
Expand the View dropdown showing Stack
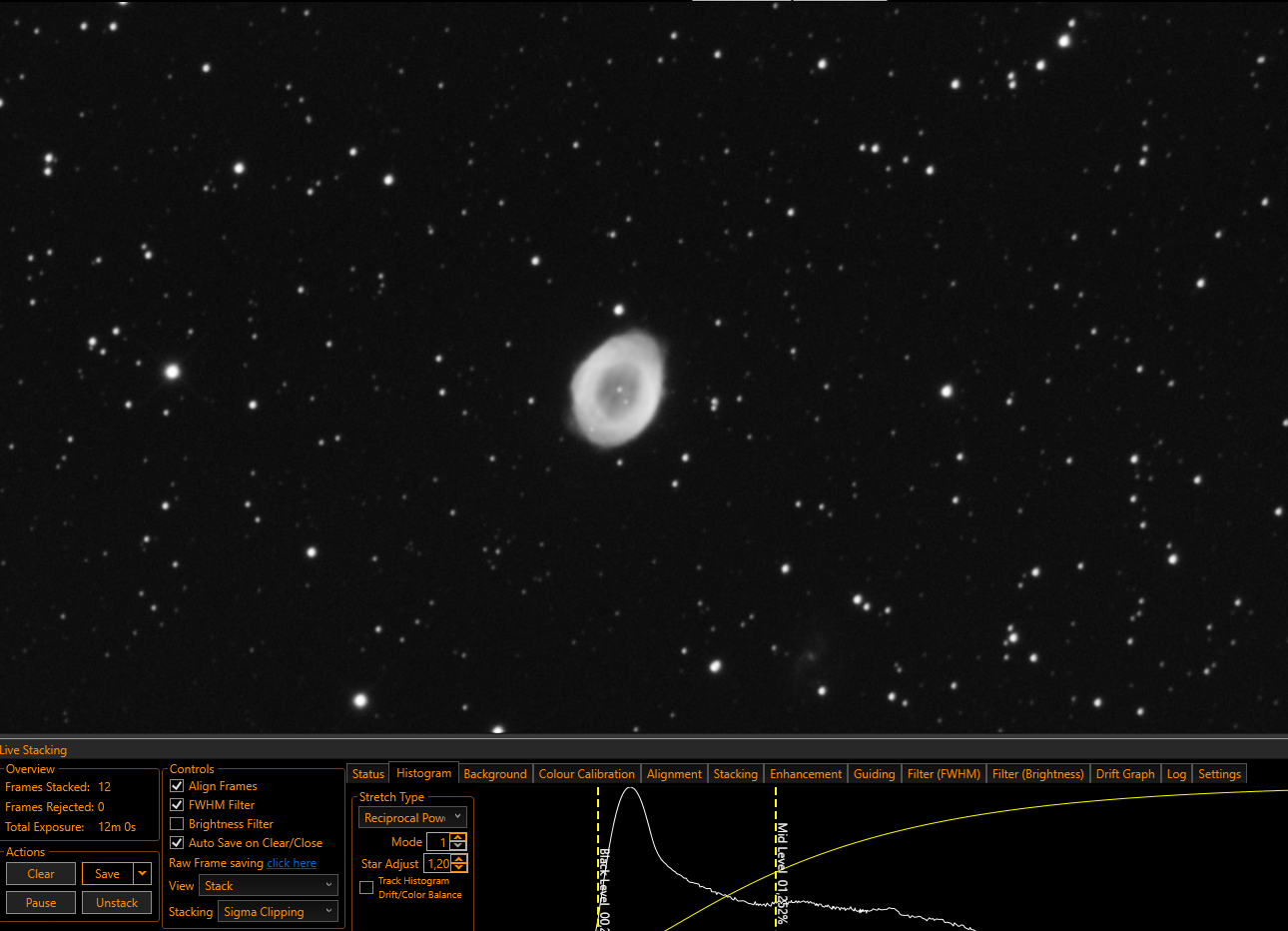coord(269,886)
